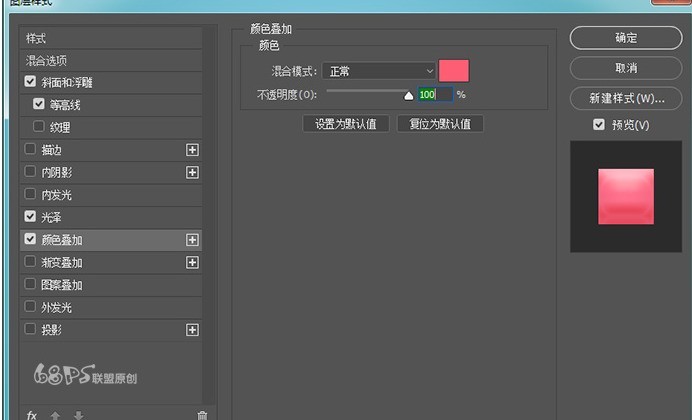Image resolution: width=692 pixels, height=420 pixels.
Task: Click the effects list vertical scrollbar
Action: tap(209, 215)
